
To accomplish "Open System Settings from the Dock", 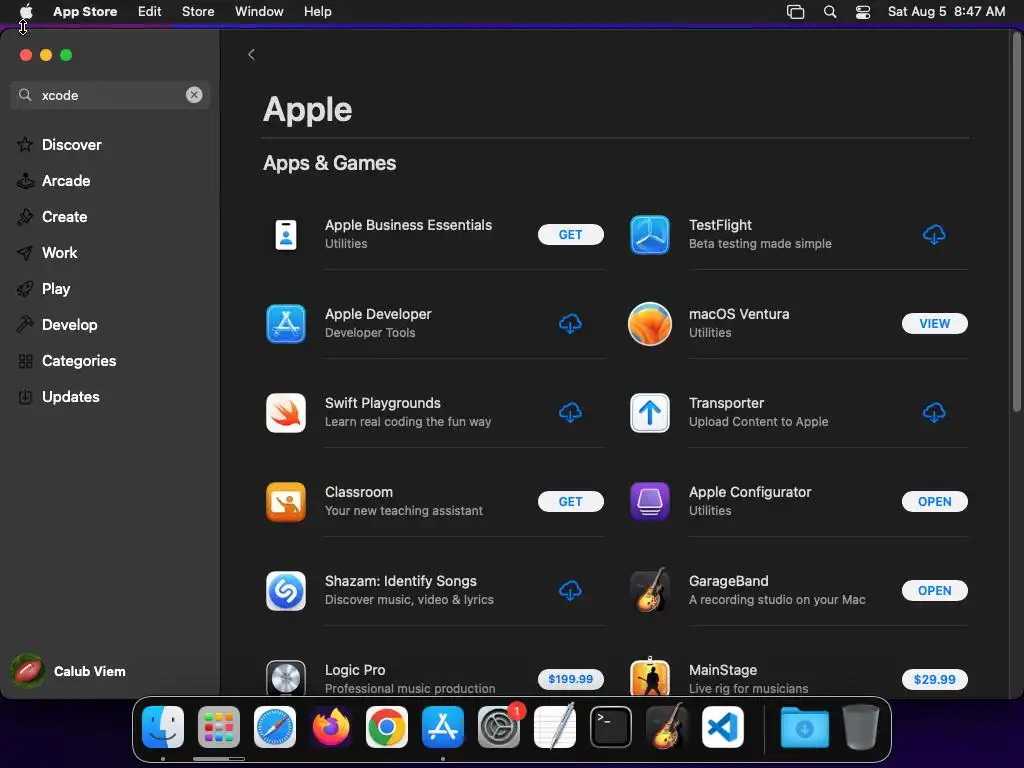I will pos(499,727).
